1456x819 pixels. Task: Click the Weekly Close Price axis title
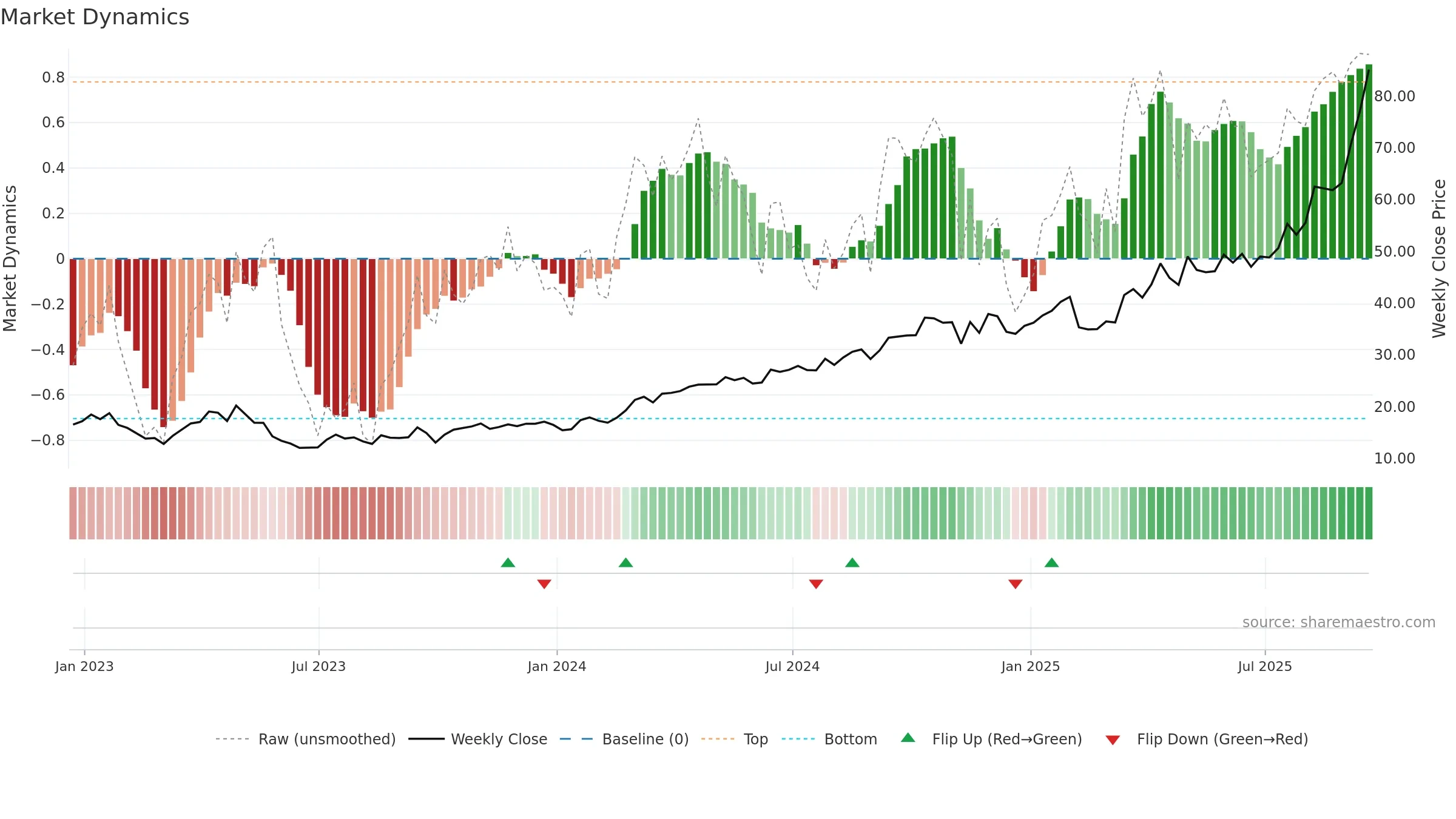point(1439,258)
